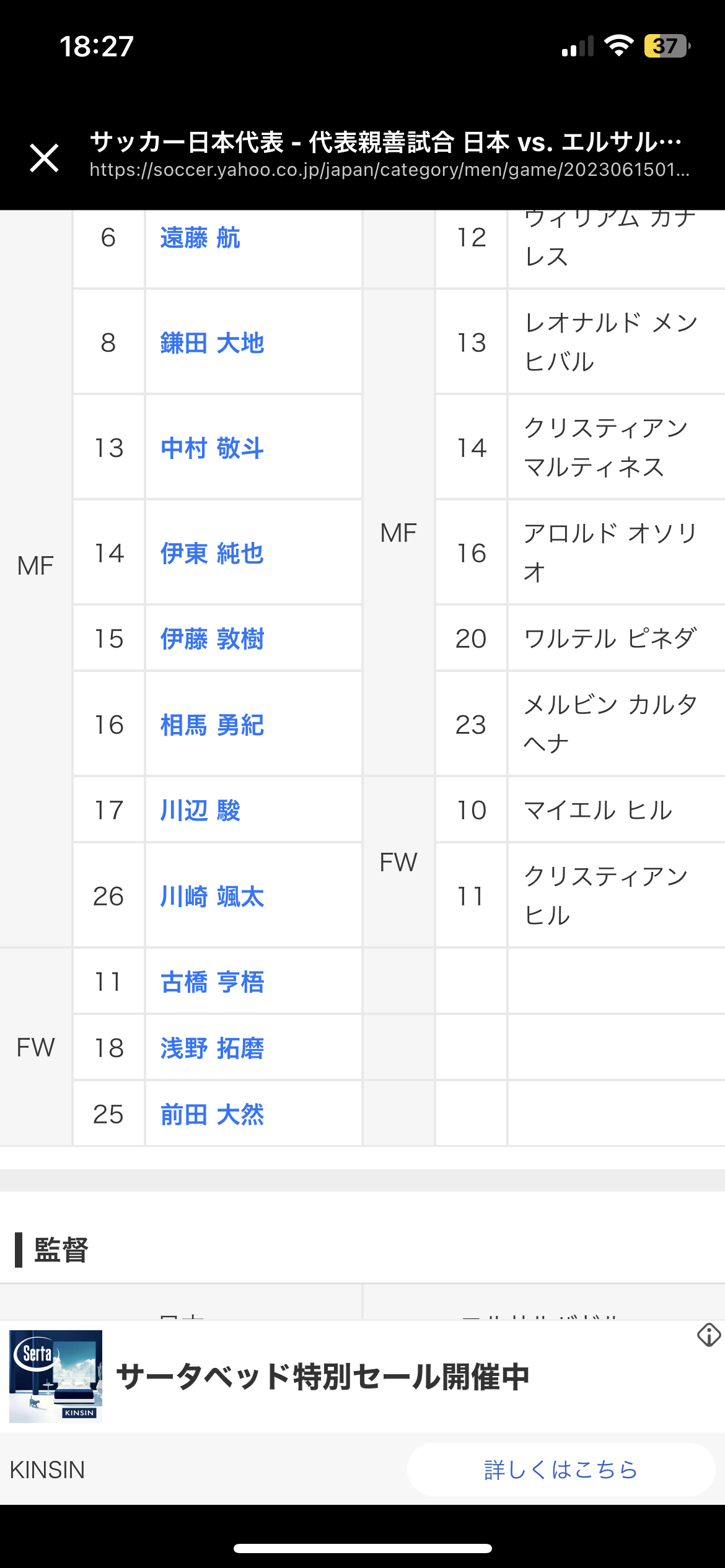
Task: Open player link 鎌田 大地
Action: point(212,343)
